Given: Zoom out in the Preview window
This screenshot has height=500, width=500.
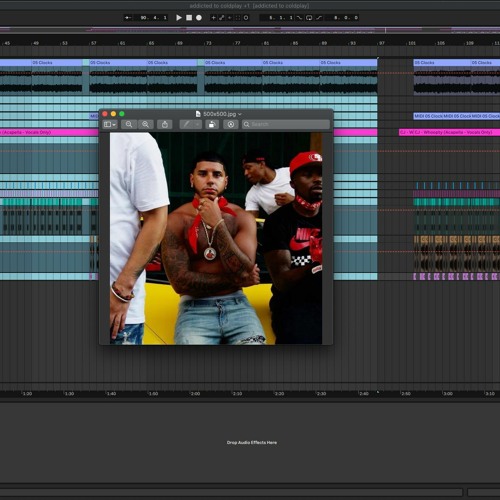Looking at the screenshot, I should click(x=129, y=124).
